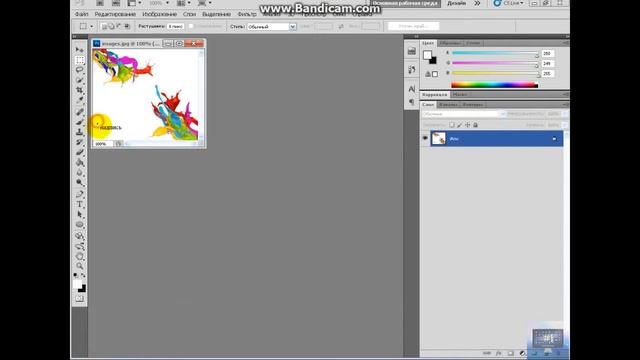Switch to the Маски tab
This screenshot has width=640, height=360.
coord(460,95)
